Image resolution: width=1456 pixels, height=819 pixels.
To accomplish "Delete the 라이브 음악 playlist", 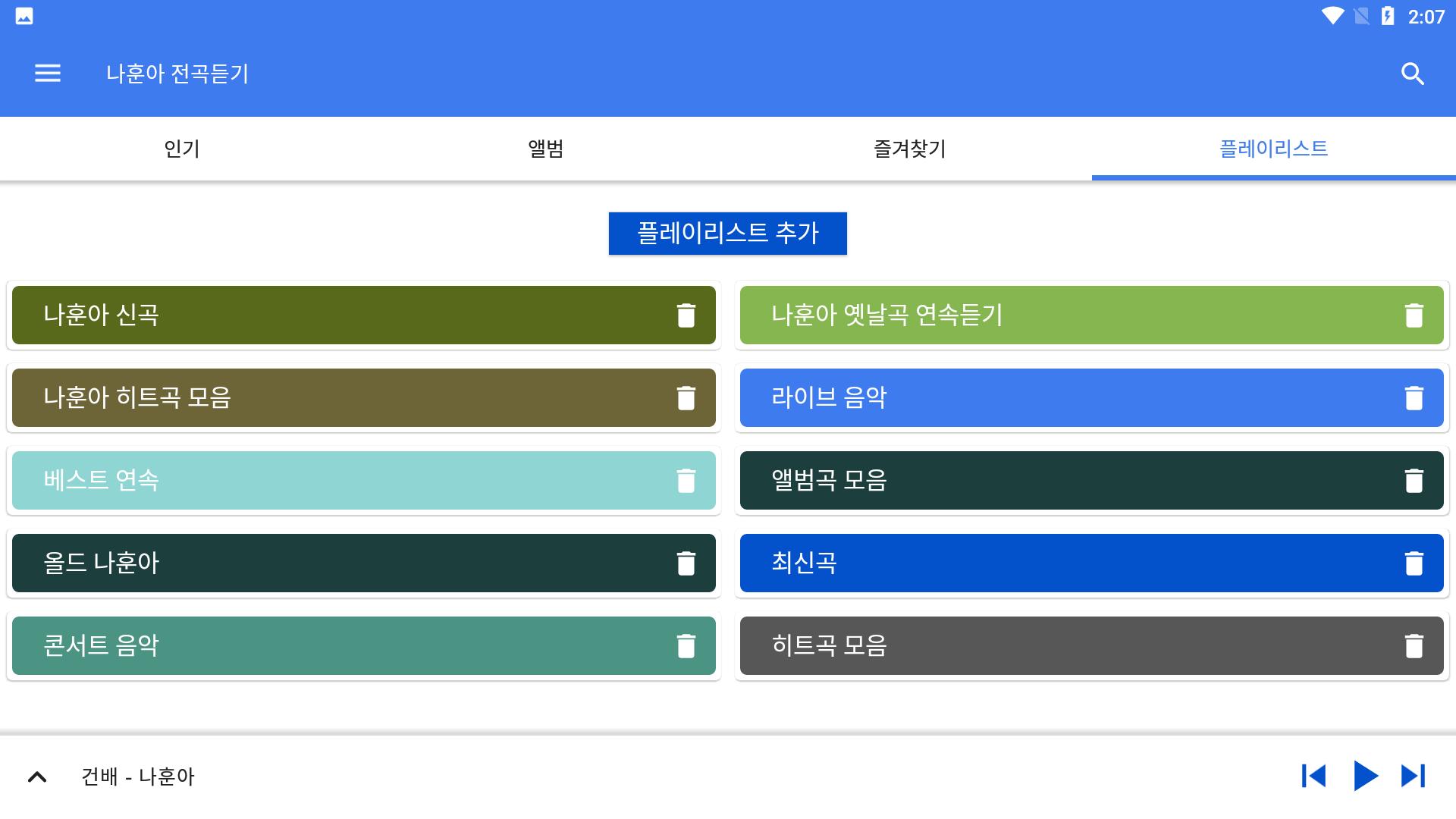I will coord(1414,398).
